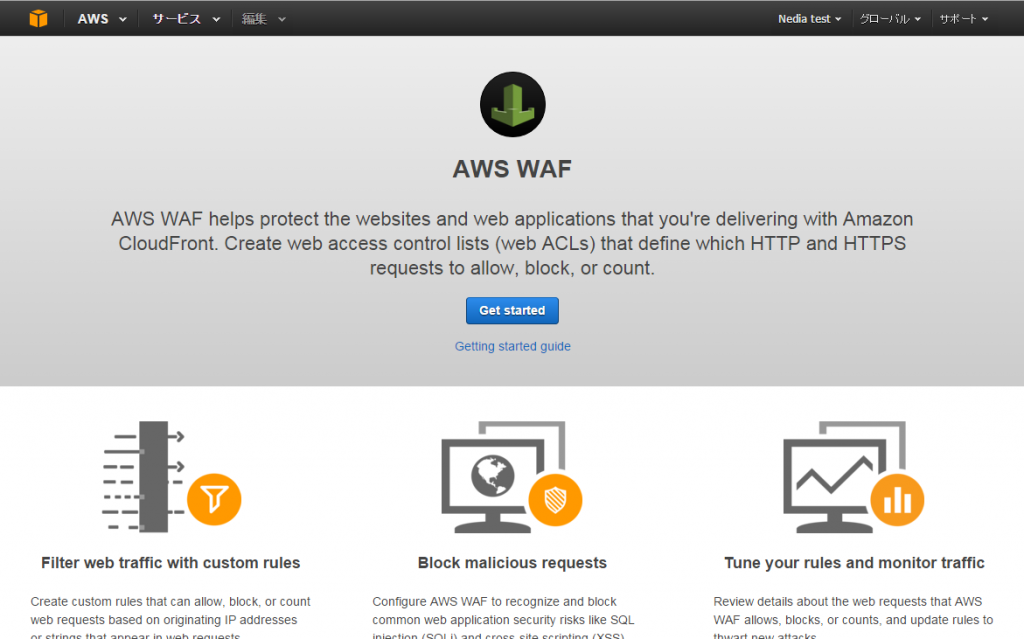
Task: Click the 'Block malicious requests' heading
Action: pos(512,563)
